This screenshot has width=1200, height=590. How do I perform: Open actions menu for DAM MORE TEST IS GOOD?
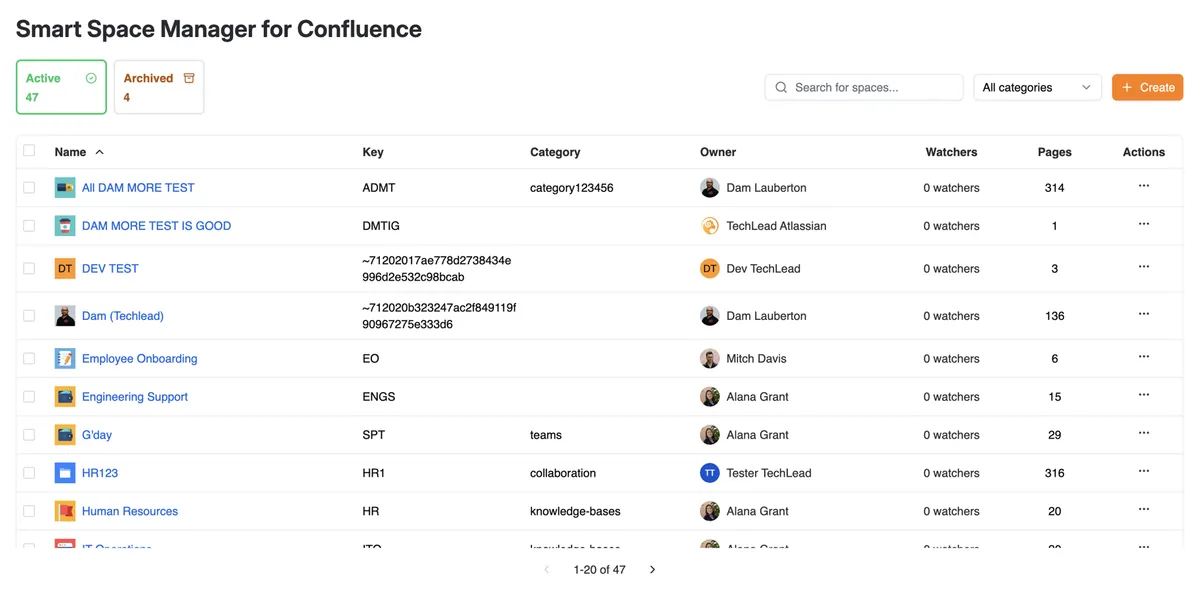pyautogui.click(x=1144, y=224)
